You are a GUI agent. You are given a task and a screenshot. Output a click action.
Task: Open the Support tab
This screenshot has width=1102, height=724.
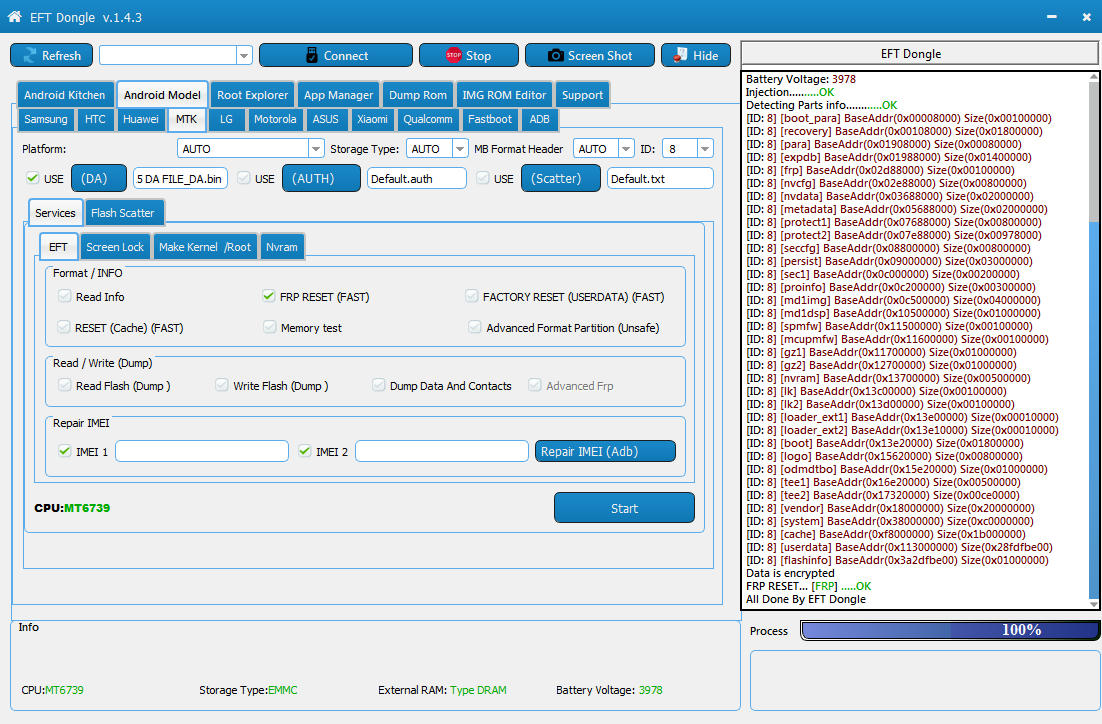pyautogui.click(x=583, y=95)
